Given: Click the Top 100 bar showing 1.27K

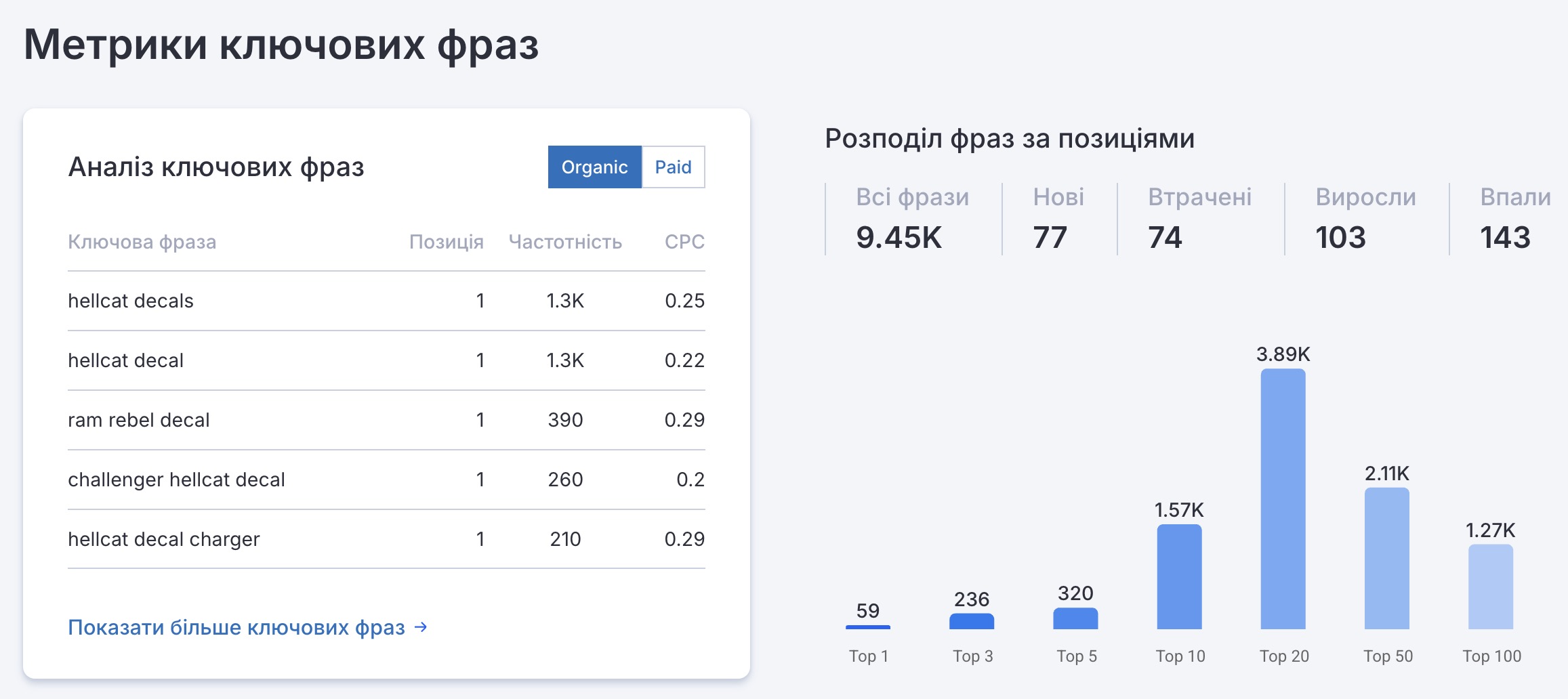Looking at the screenshot, I should click(1490, 587).
